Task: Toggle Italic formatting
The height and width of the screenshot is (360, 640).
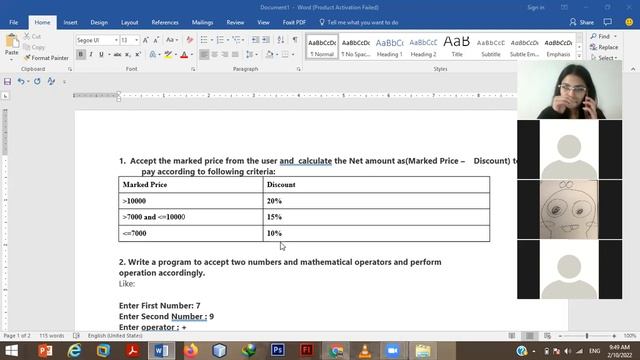Action: coord(91,54)
